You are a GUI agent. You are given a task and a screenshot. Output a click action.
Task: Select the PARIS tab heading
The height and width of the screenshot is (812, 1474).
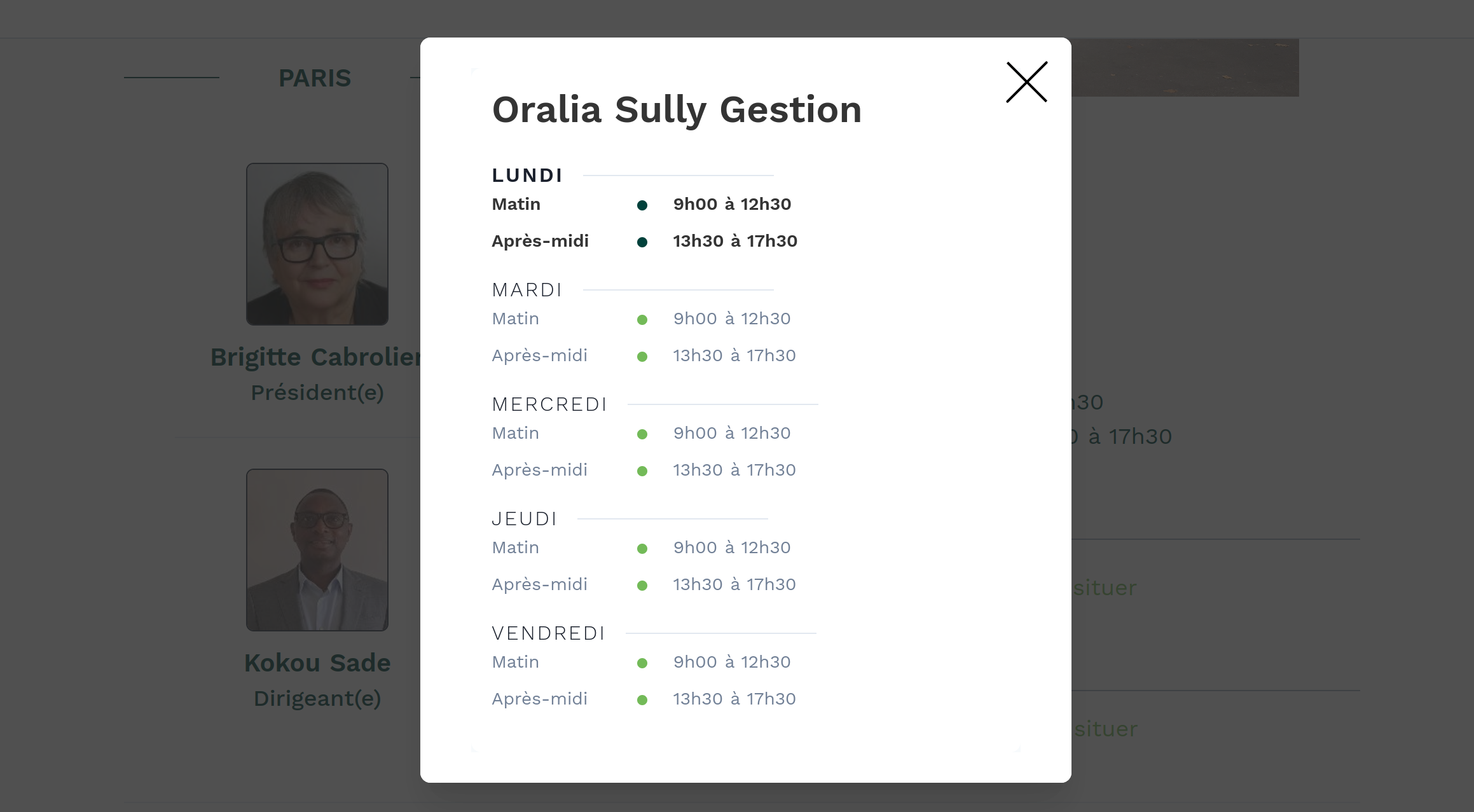tap(315, 78)
